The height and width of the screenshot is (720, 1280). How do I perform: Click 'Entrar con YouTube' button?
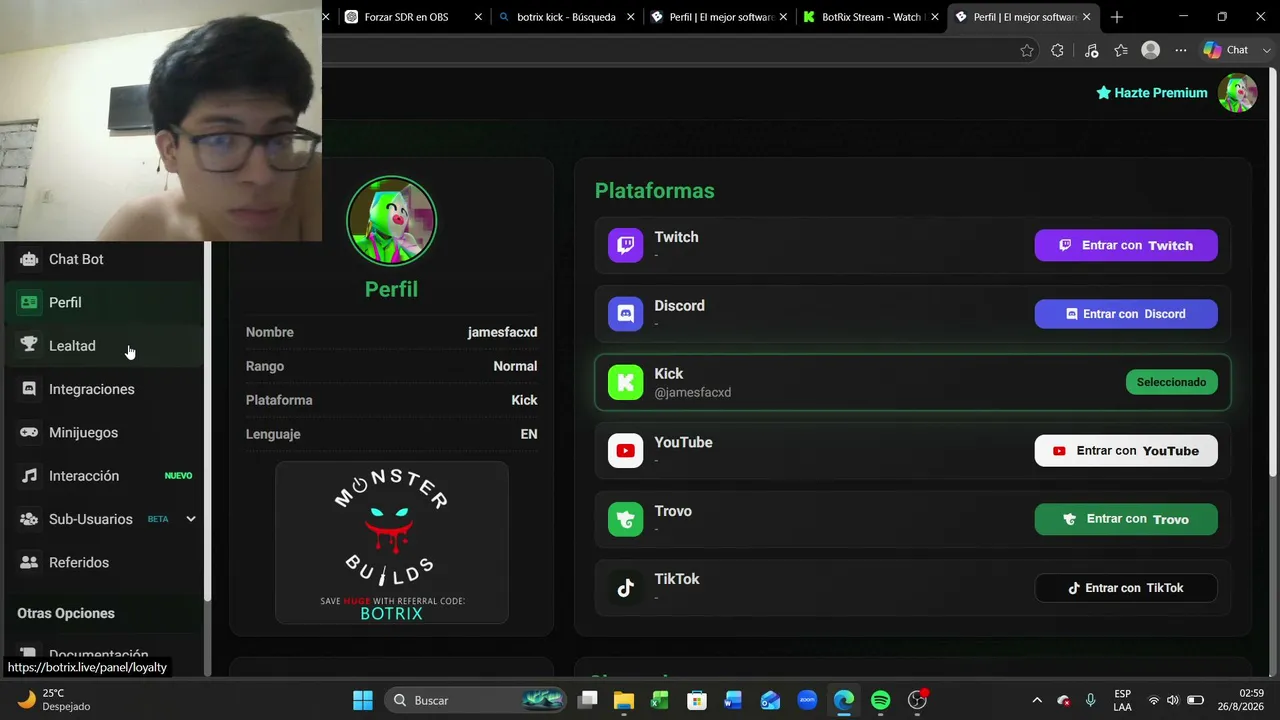click(x=1126, y=451)
